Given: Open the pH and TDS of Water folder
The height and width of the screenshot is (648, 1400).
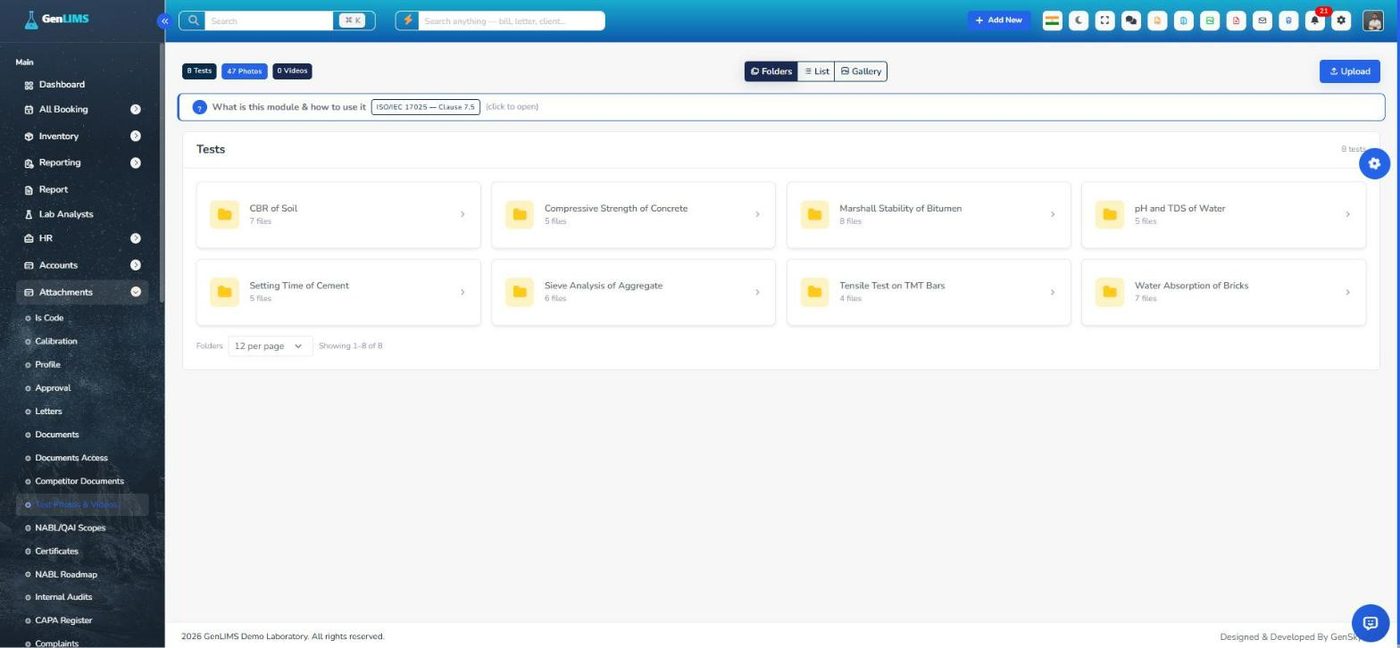Looking at the screenshot, I should pos(1223,214).
